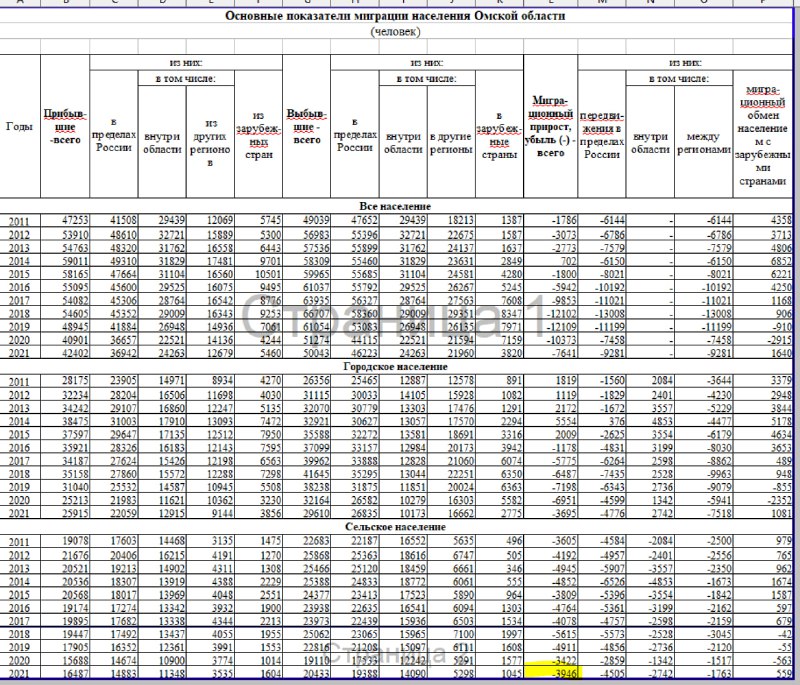Screen dimensions: 800x685
Task: Click the cell with value 28175
Action: tap(65, 381)
